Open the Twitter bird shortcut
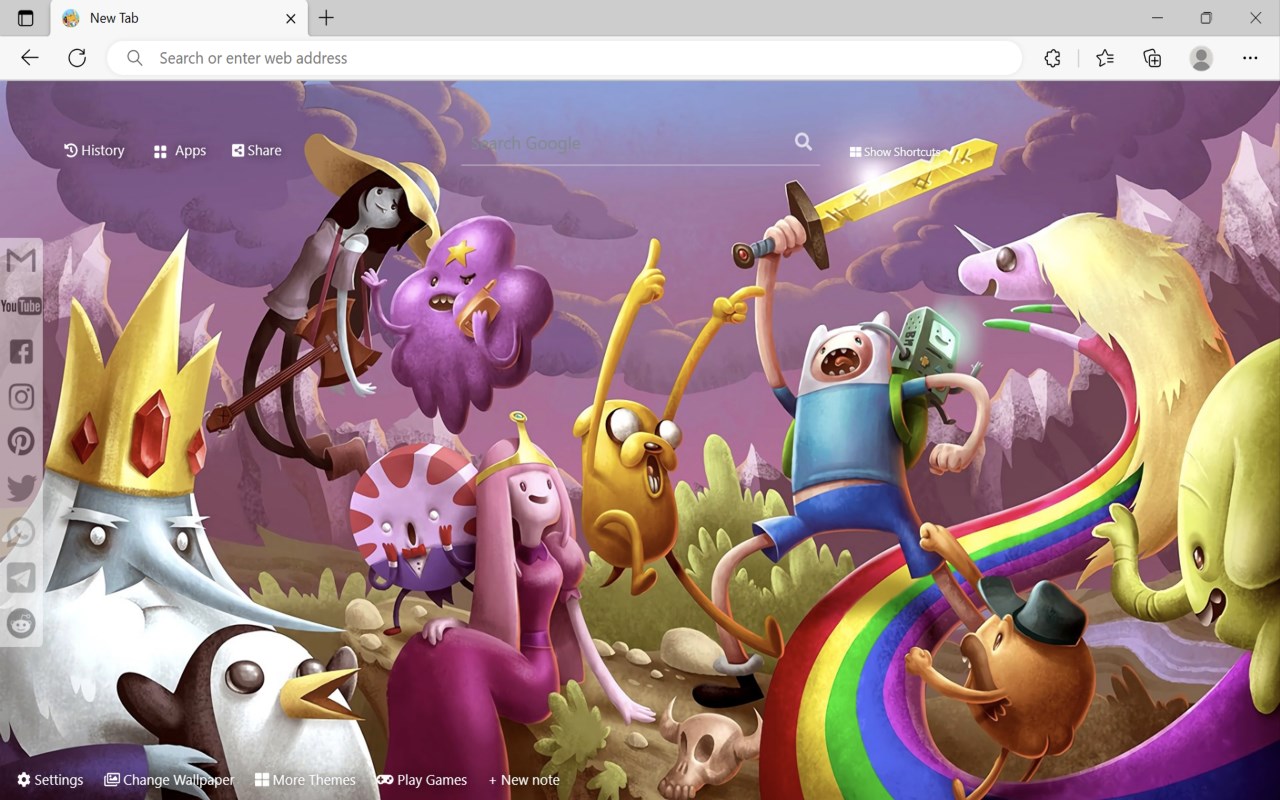 21,487
